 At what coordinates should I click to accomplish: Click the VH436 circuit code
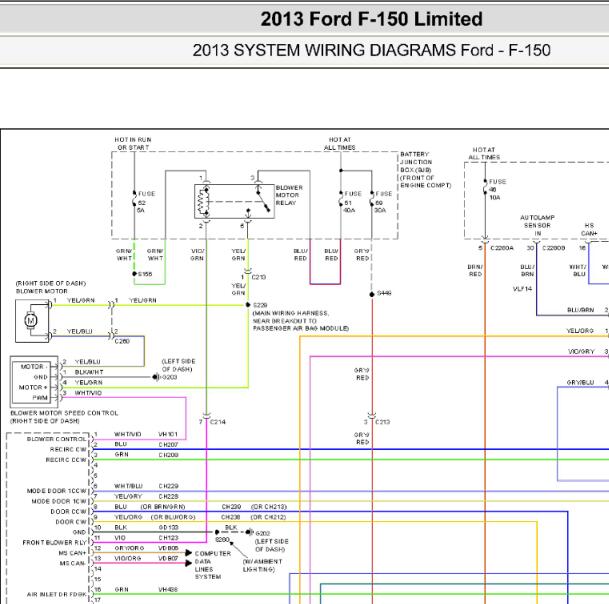(x=168, y=589)
